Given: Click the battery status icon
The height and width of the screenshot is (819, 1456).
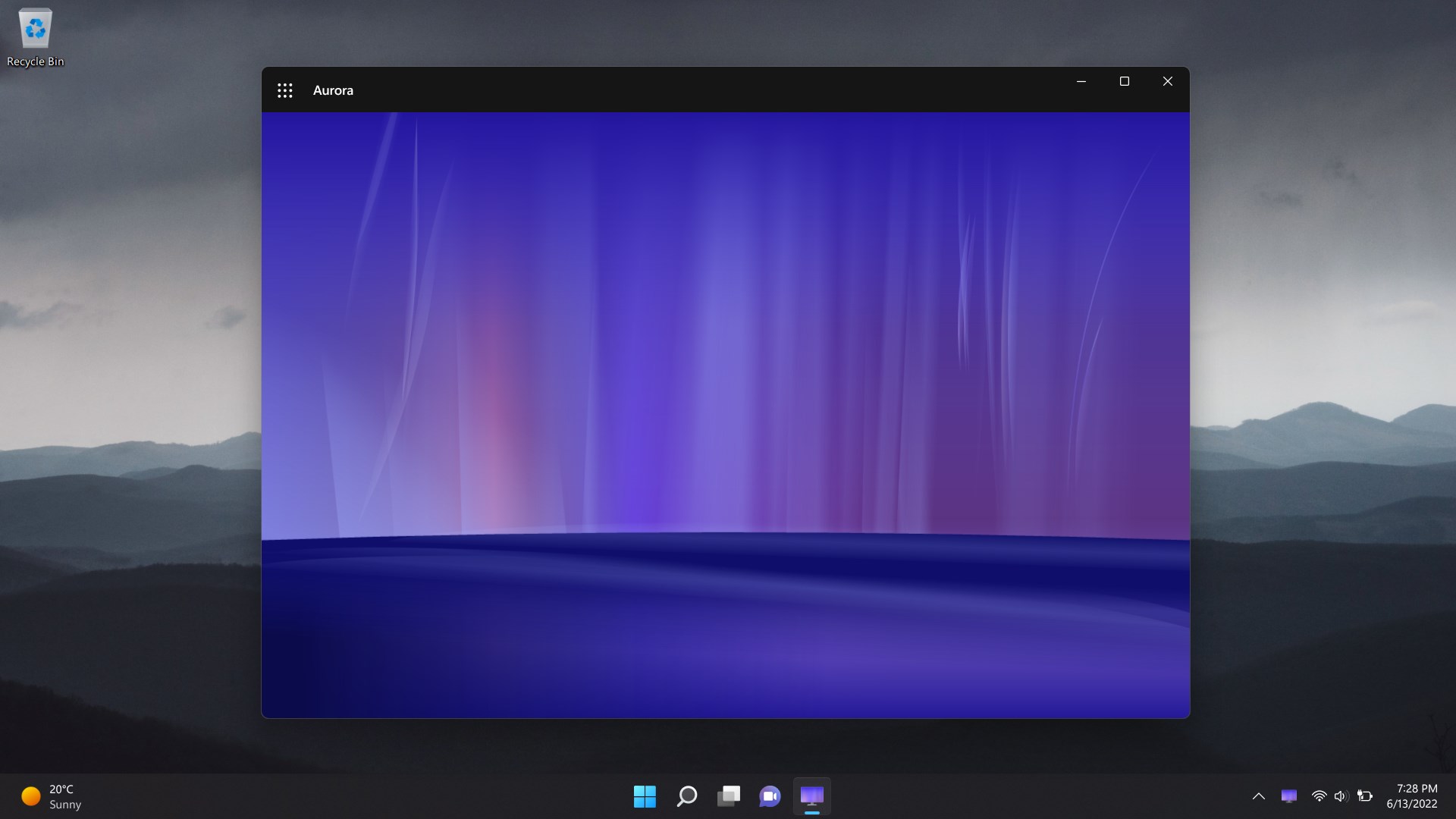Looking at the screenshot, I should click(1365, 796).
